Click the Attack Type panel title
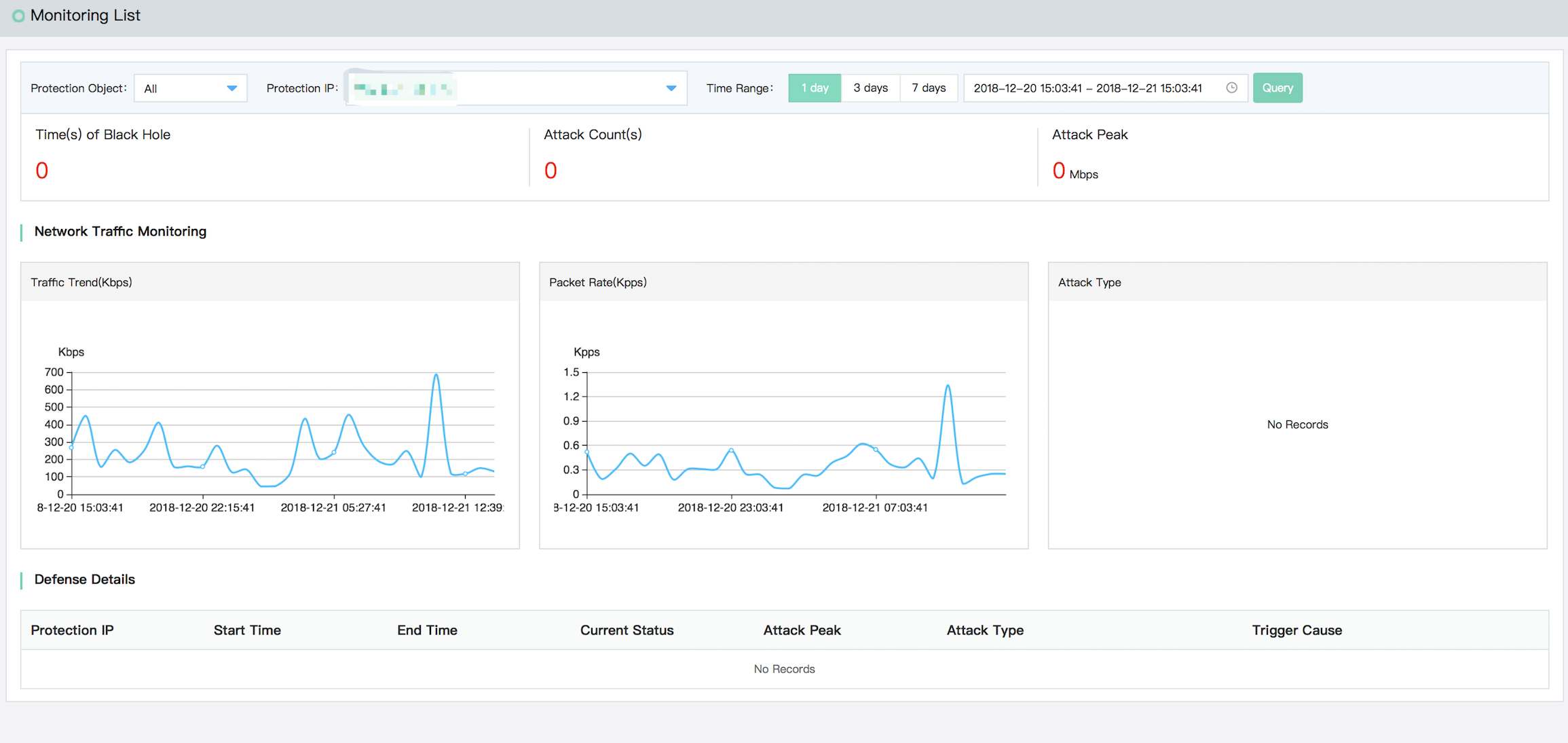 (1089, 283)
